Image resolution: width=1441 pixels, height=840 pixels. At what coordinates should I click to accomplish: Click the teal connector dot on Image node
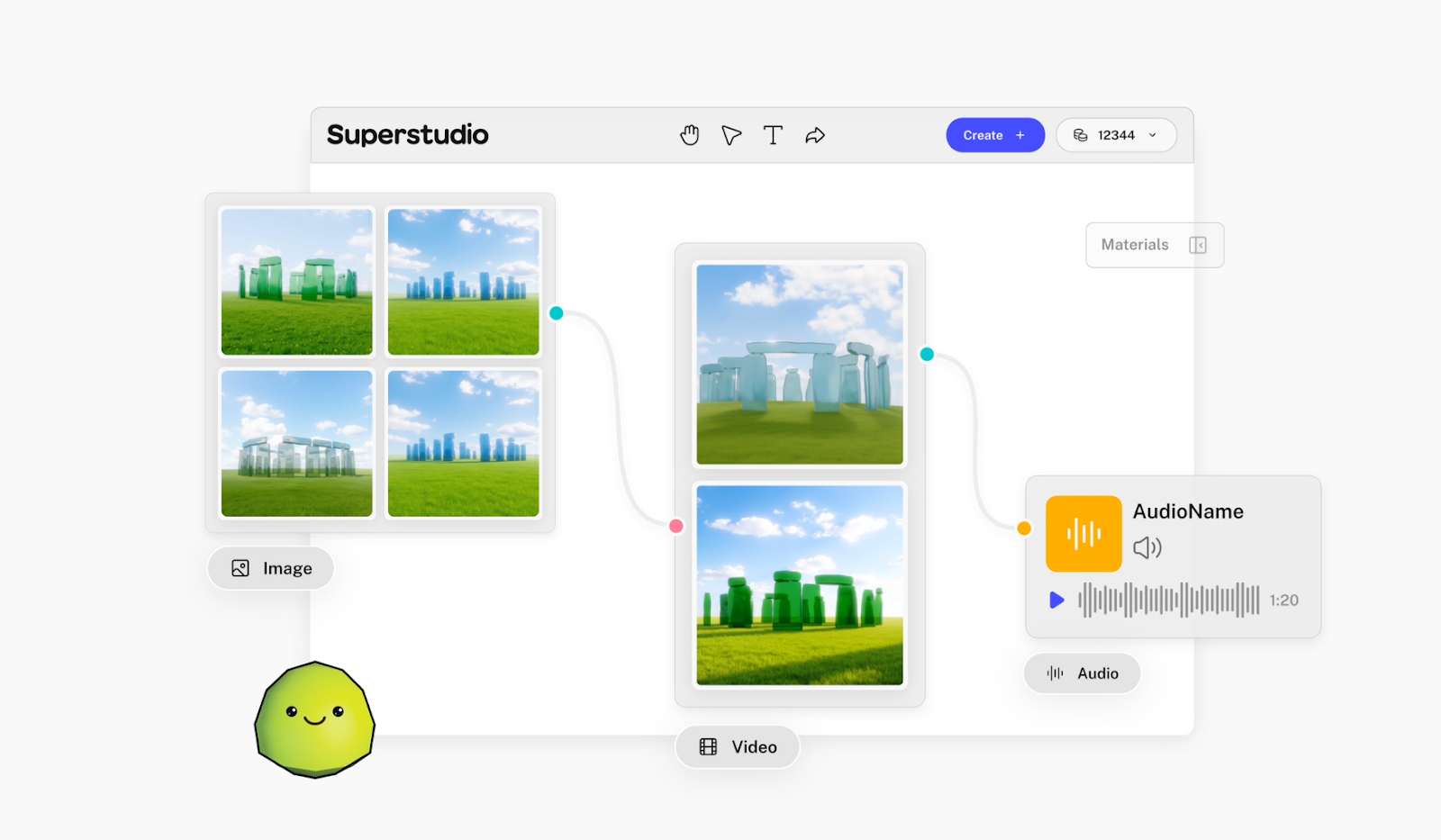click(557, 313)
